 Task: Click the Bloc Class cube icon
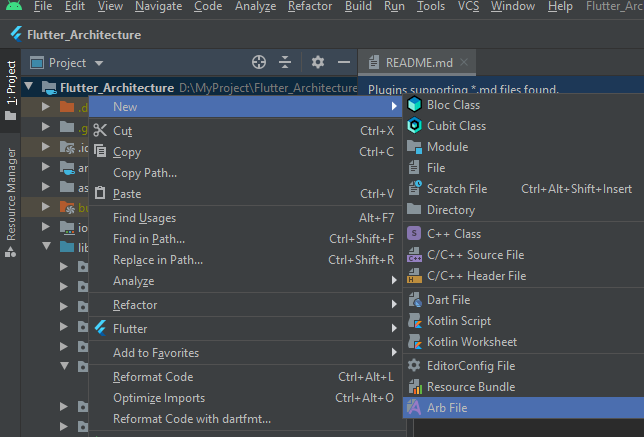click(x=414, y=104)
